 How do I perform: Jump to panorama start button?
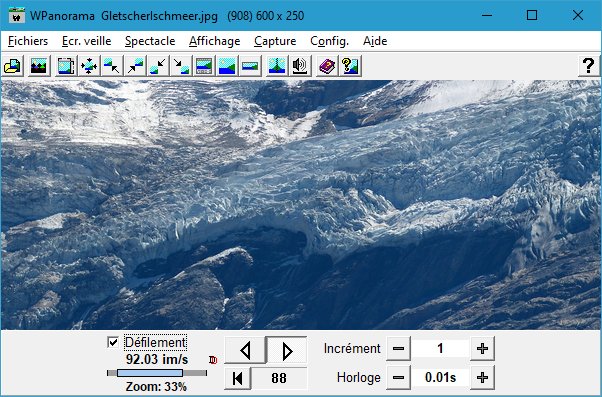click(238, 378)
